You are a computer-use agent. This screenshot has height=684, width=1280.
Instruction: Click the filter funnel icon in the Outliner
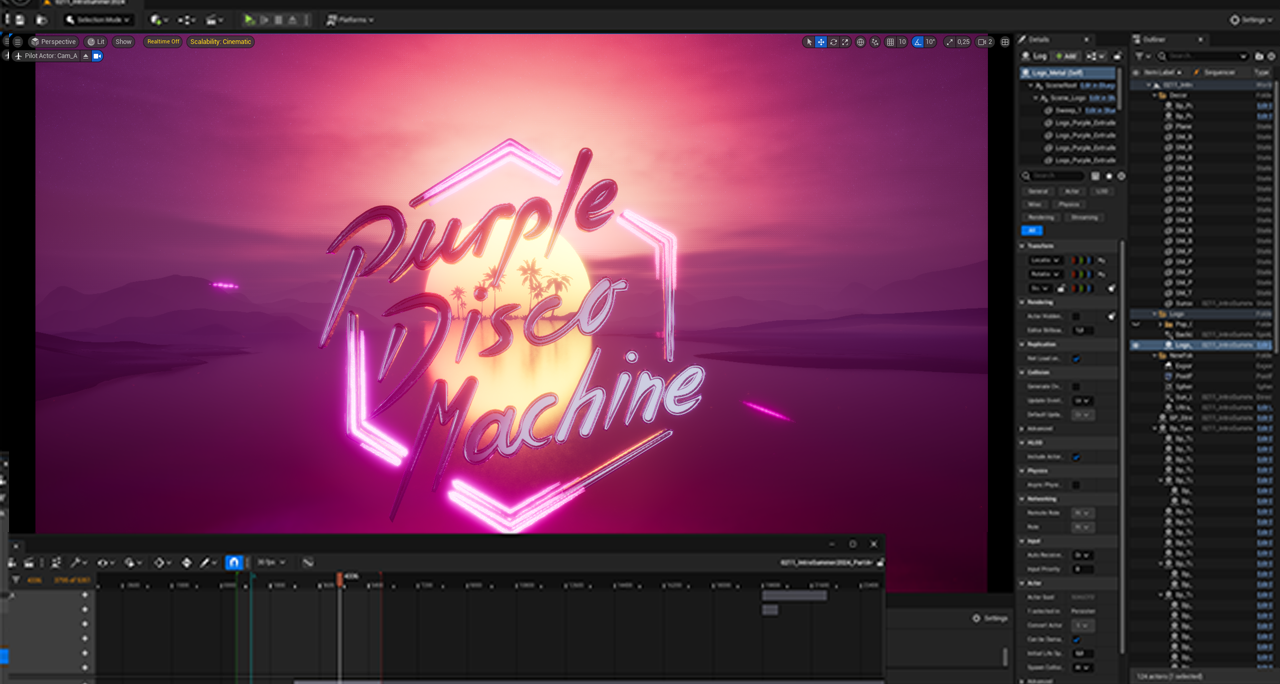tap(1139, 56)
